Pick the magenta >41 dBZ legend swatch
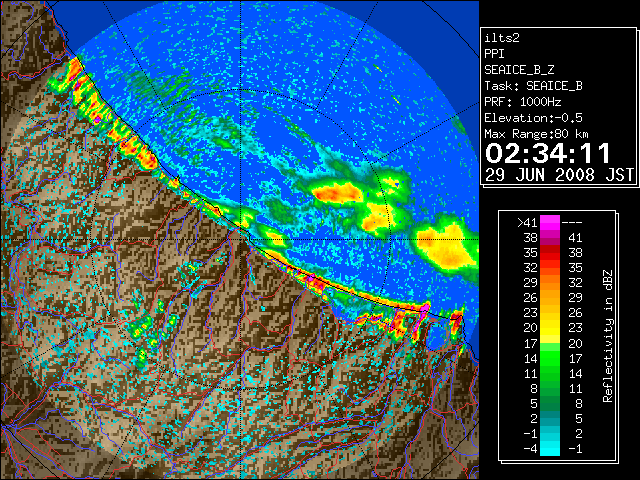 pyautogui.click(x=550, y=223)
